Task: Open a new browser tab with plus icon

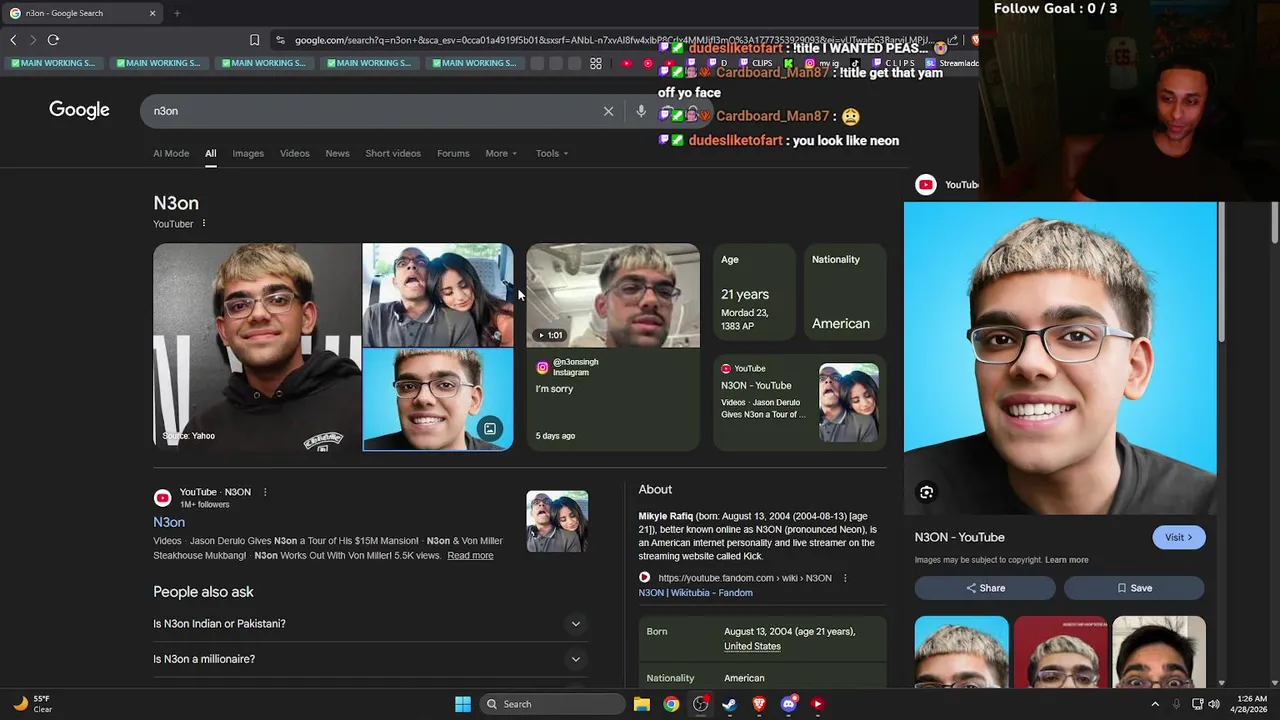Action: point(177,13)
